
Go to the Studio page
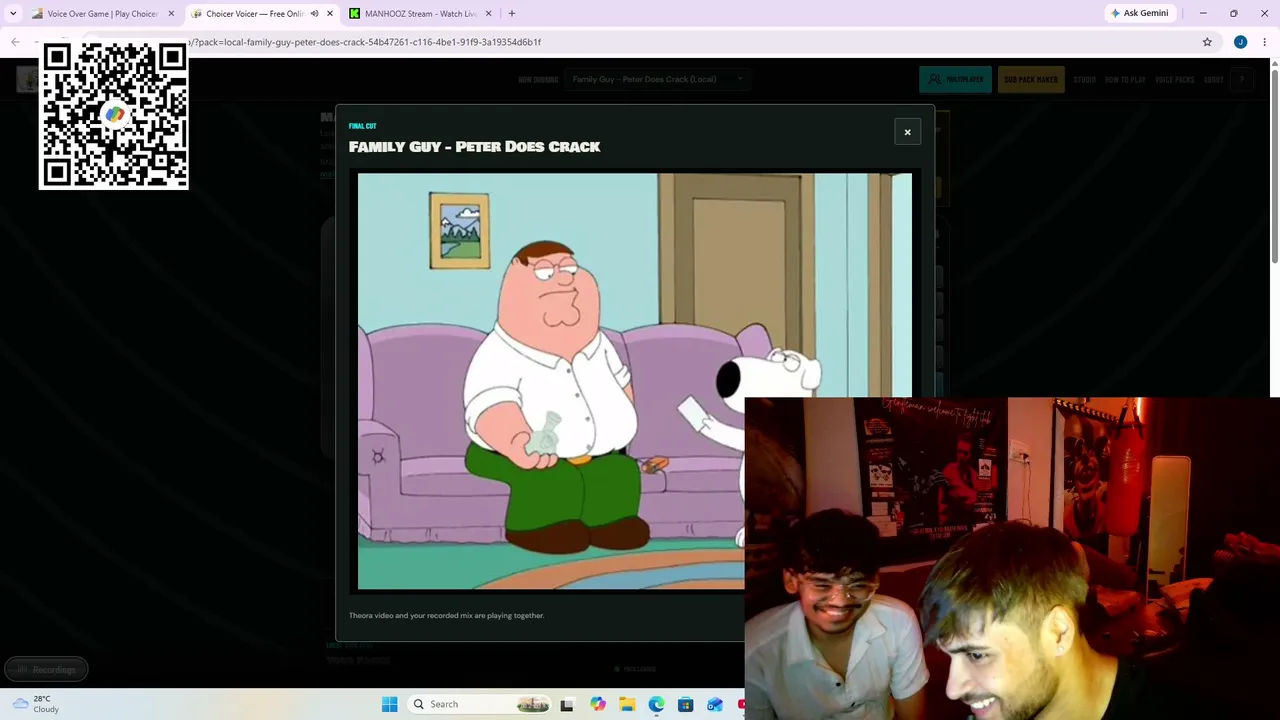[x=1084, y=79]
